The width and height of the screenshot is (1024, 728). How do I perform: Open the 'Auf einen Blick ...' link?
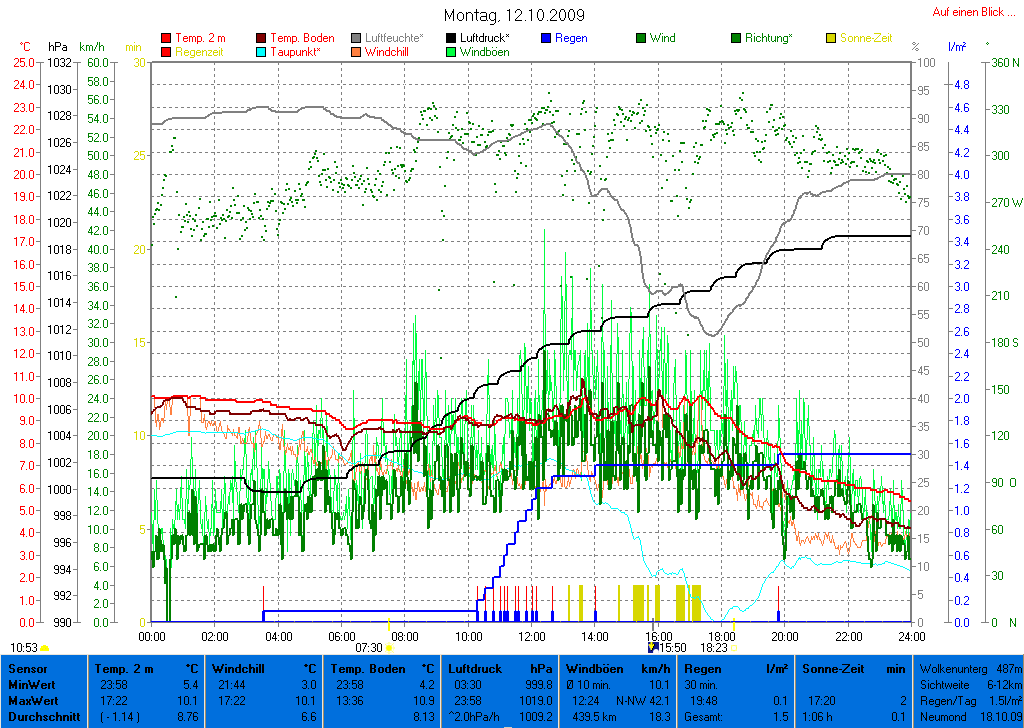click(x=967, y=12)
